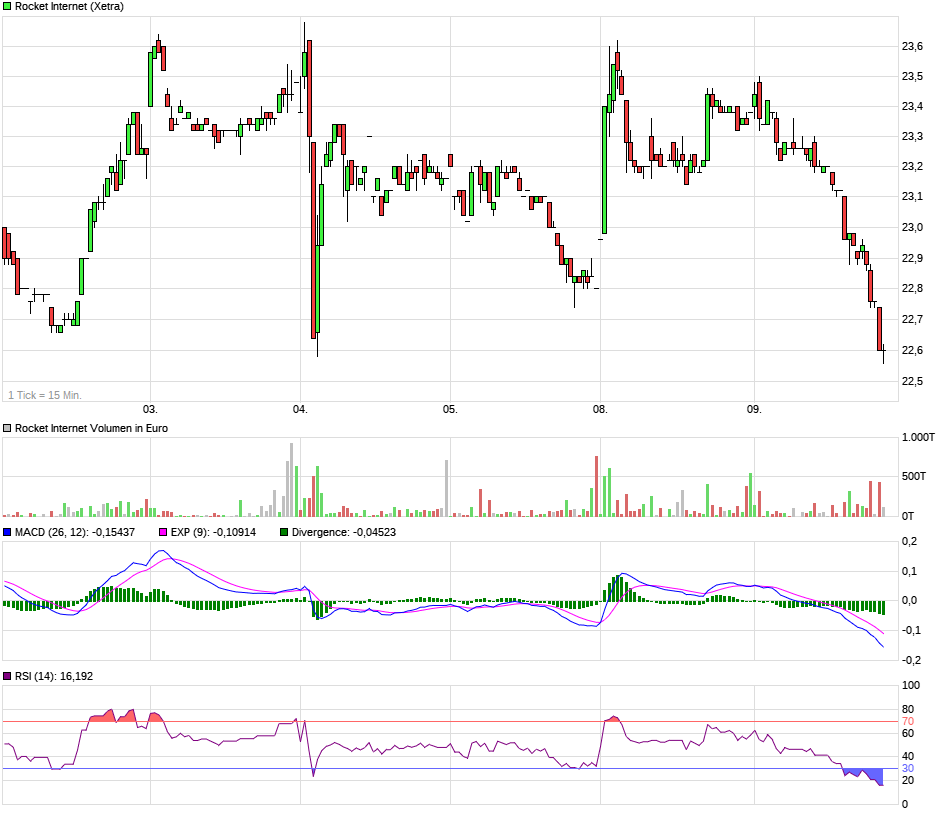
Task: Click the purple RSI (14) indicator square
Action: pyautogui.click(x=9, y=676)
